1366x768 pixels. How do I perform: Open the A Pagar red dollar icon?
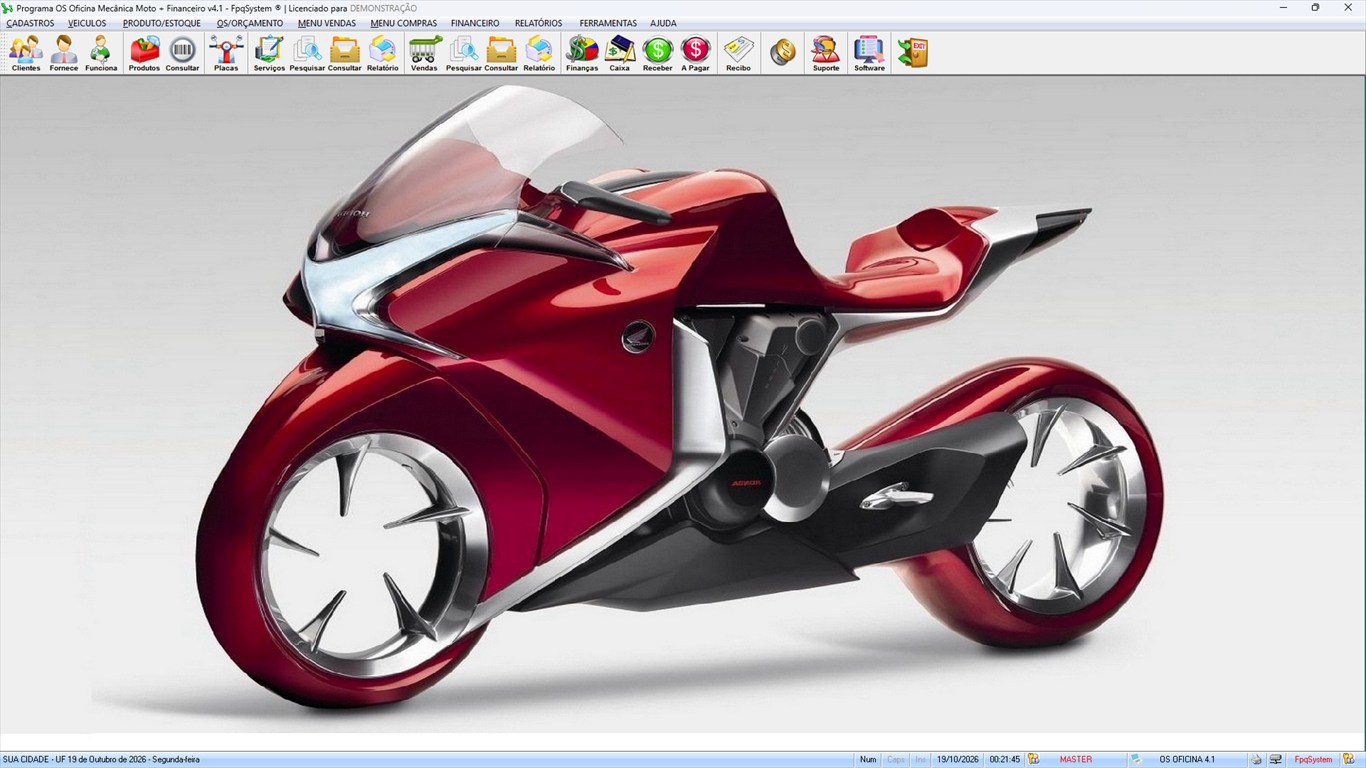[696, 53]
